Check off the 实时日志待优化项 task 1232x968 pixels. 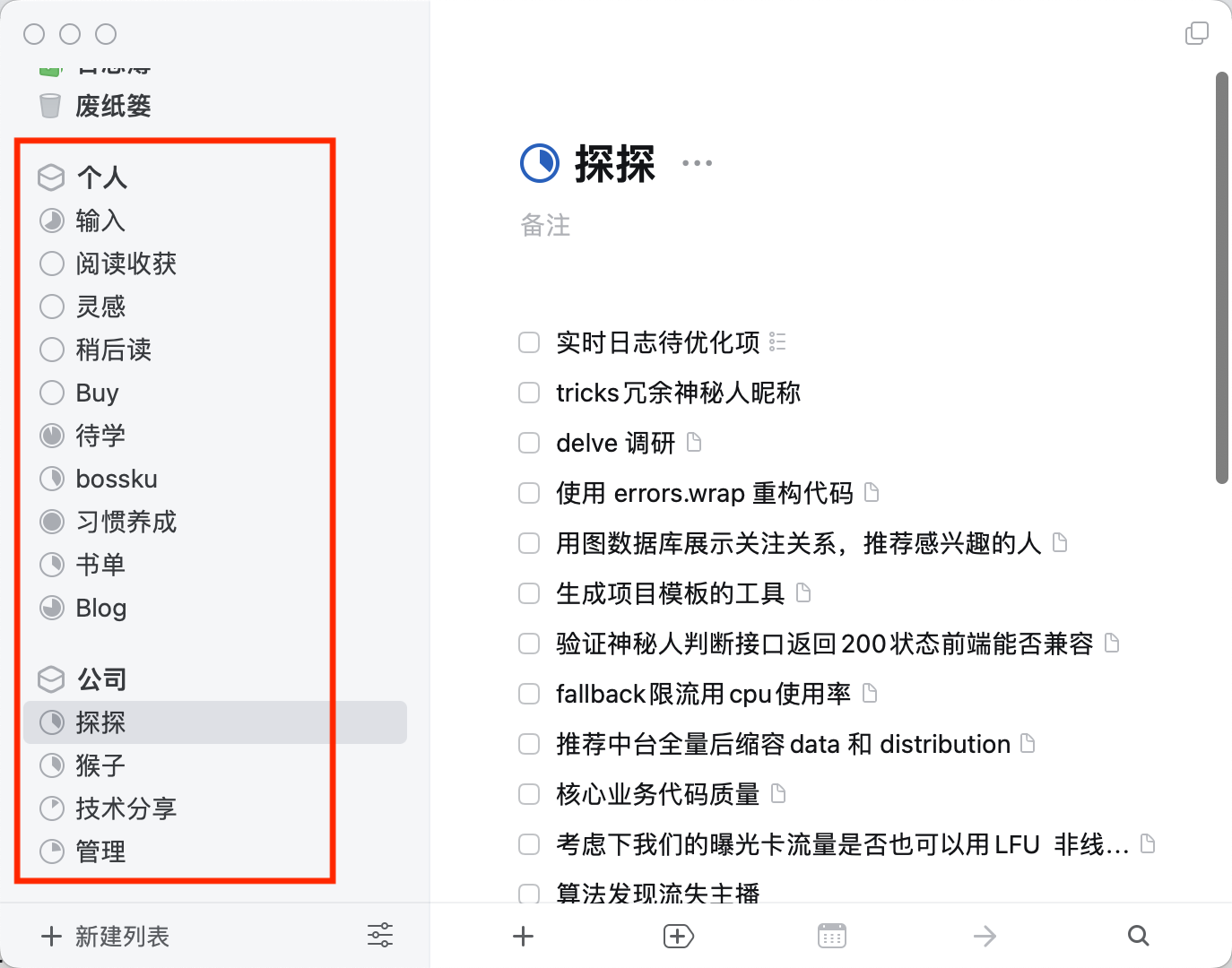tap(529, 342)
